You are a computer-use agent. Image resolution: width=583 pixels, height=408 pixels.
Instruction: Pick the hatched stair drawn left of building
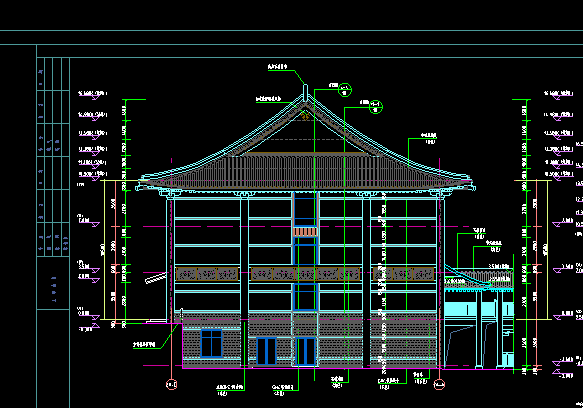tap(156, 278)
